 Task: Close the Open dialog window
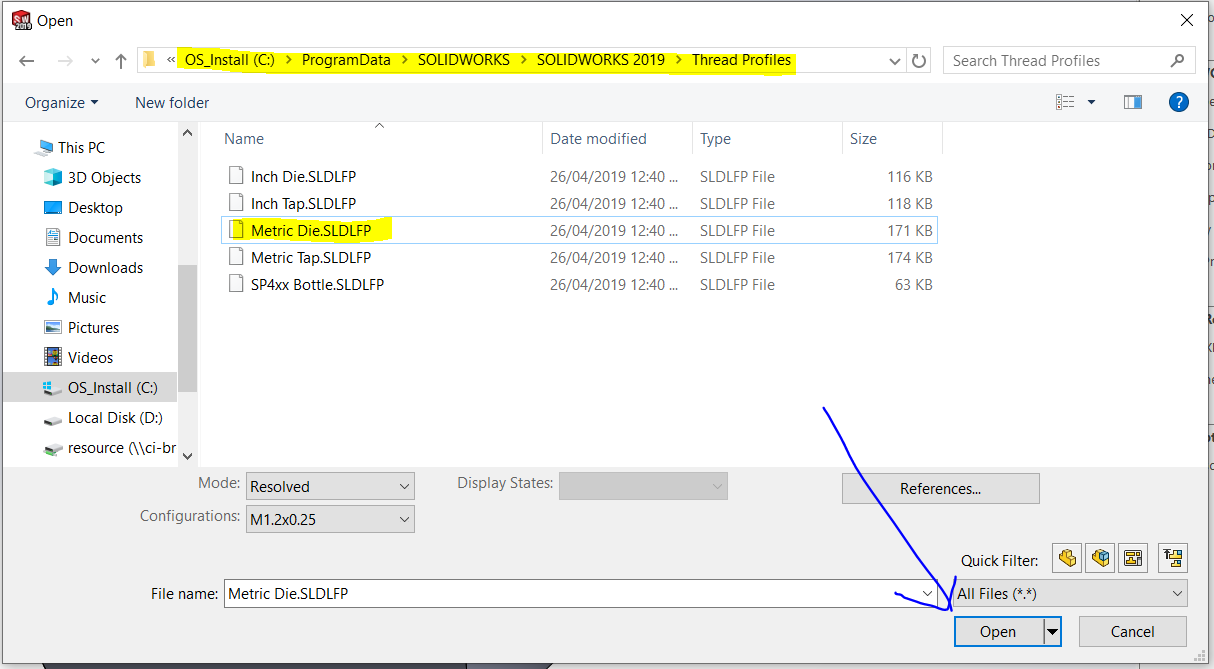[1187, 20]
